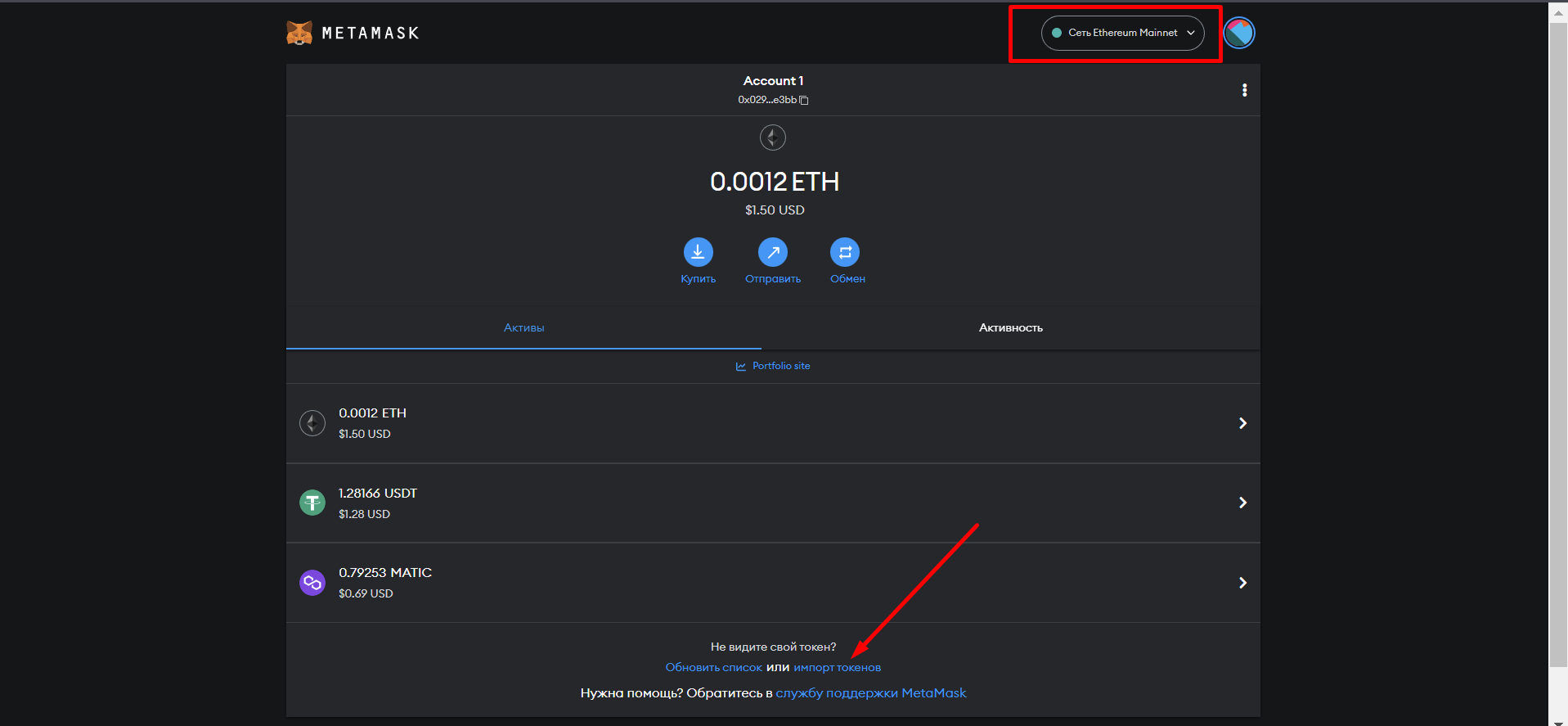Switch to the Активы tab
The width and height of the screenshot is (1568, 726).
pyautogui.click(x=523, y=327)
